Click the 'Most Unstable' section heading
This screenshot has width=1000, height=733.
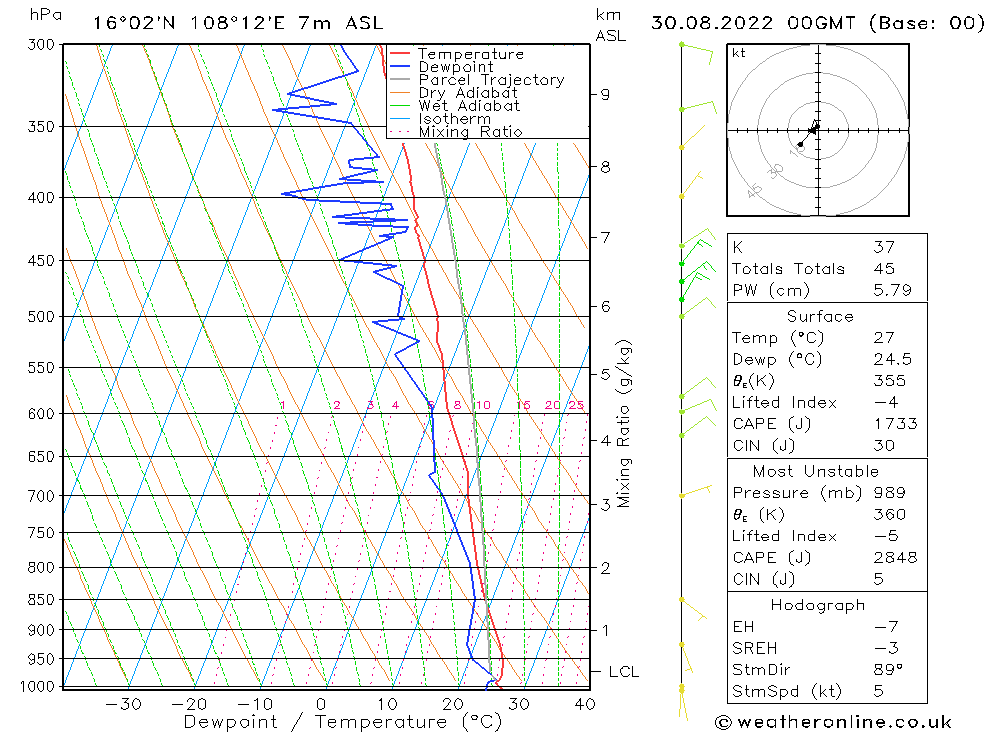816,471
